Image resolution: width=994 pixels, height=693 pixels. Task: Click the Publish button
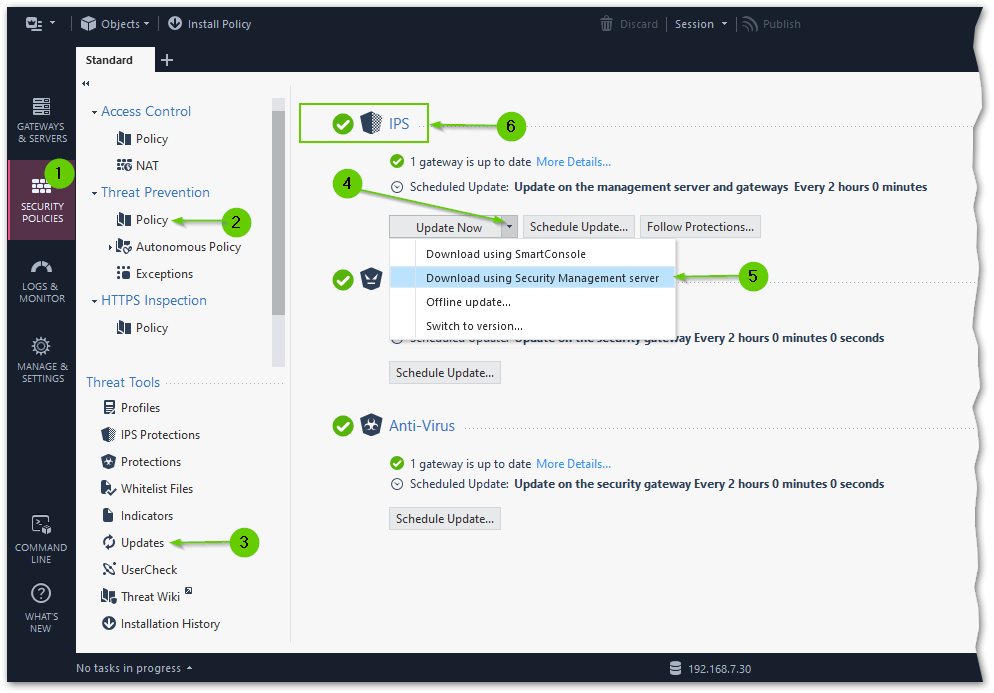tap(771, 24)
